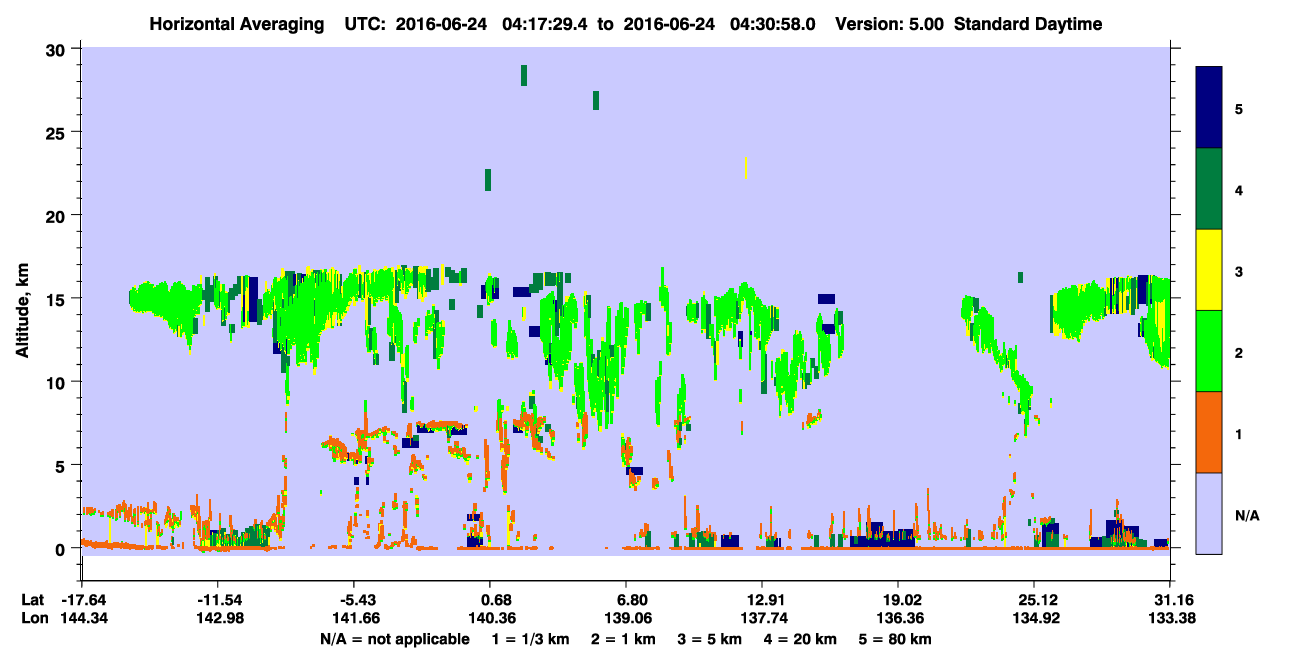
Task: Click the color bar label 'N/A'
Action: click(x=1247, y=516)
